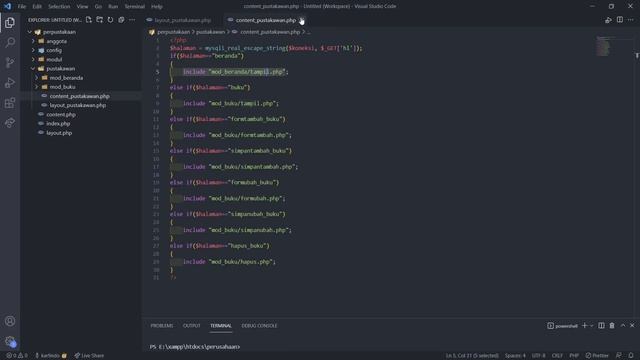Click the feedback icon in status bar
The width and height of the screenshot is (640, 360).
(619, 356)
